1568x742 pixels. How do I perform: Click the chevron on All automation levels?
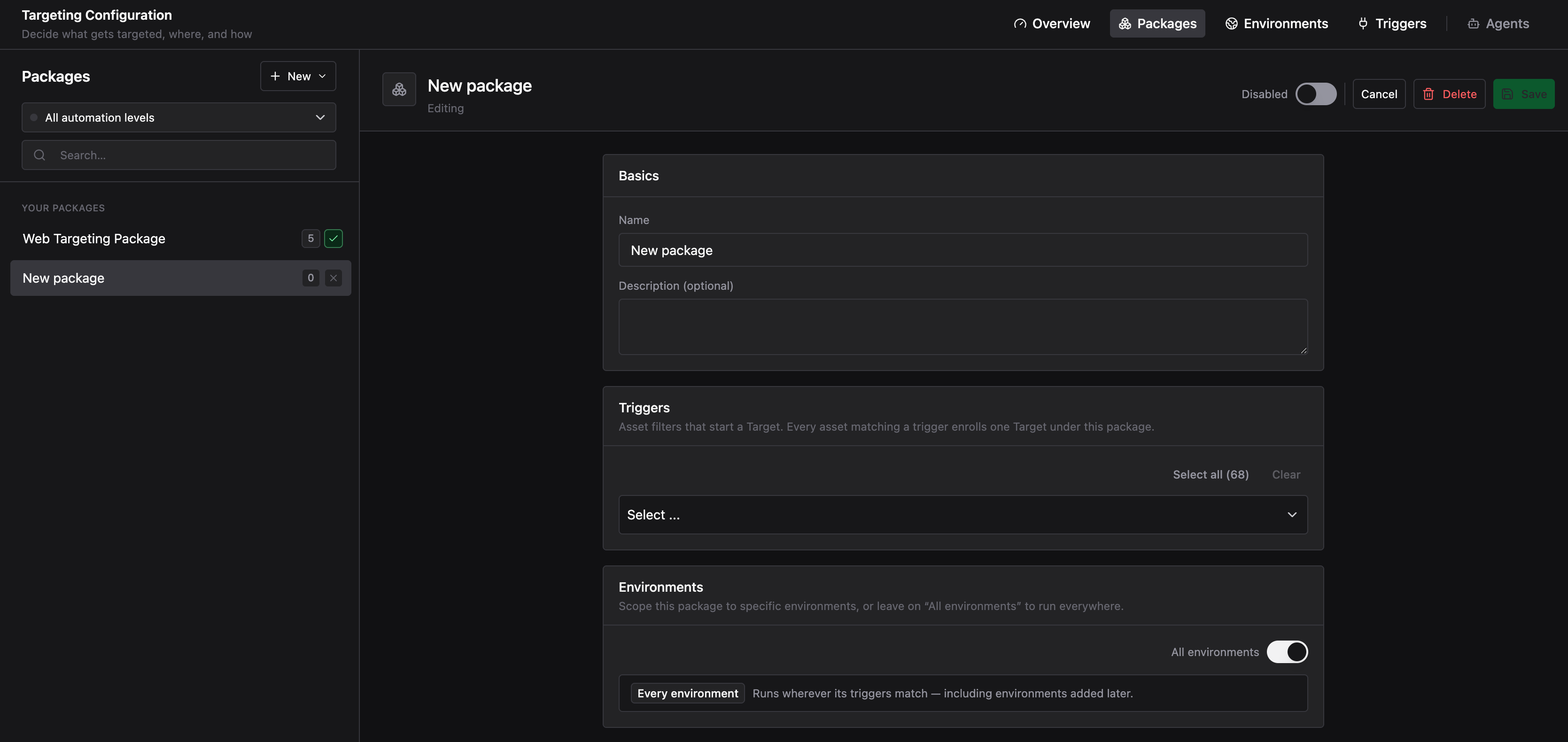coord(320,117)
